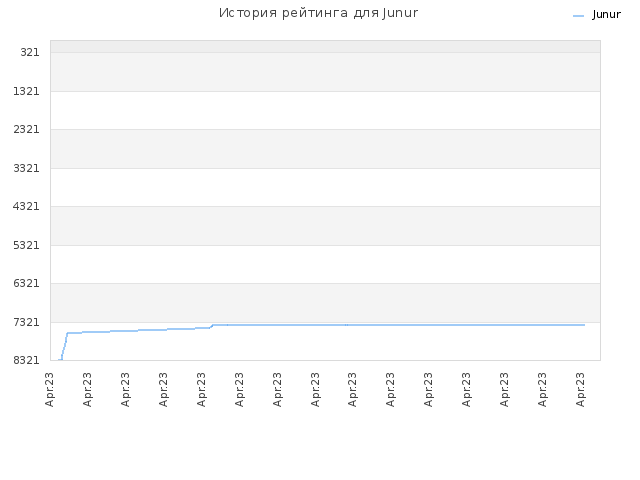This screenshot has width=640, height=480.
Task: Click the steep rise at line start
Action: [x=64, y=346]
